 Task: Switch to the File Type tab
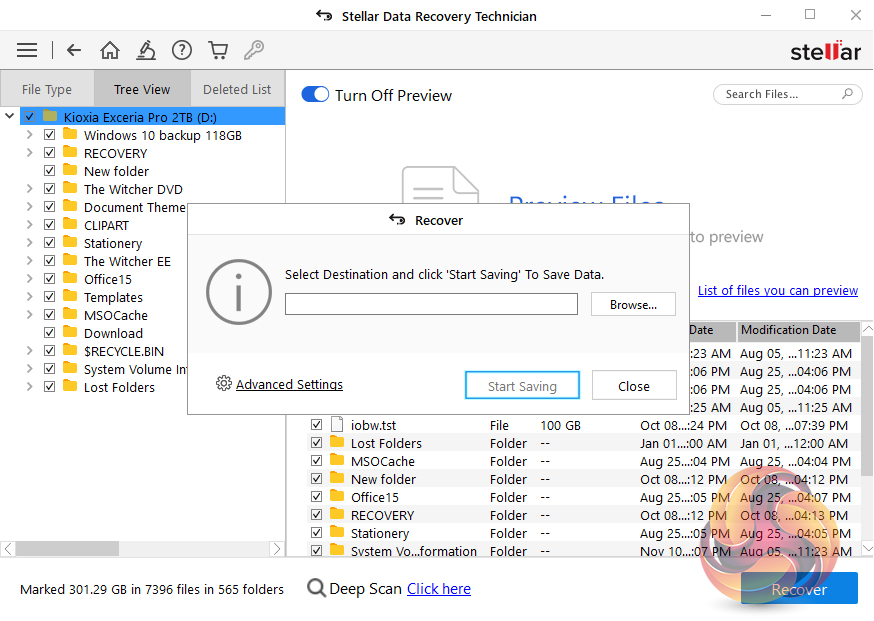47,89
